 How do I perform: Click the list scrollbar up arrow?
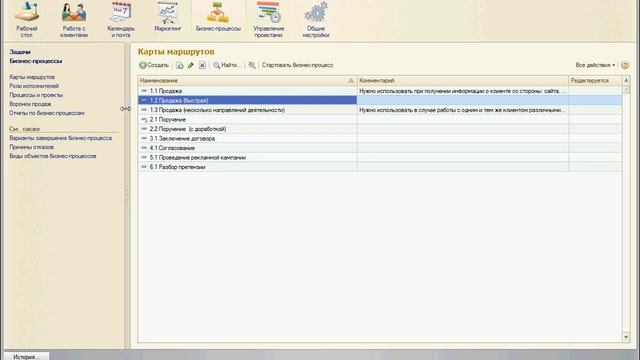click(626, 80)
